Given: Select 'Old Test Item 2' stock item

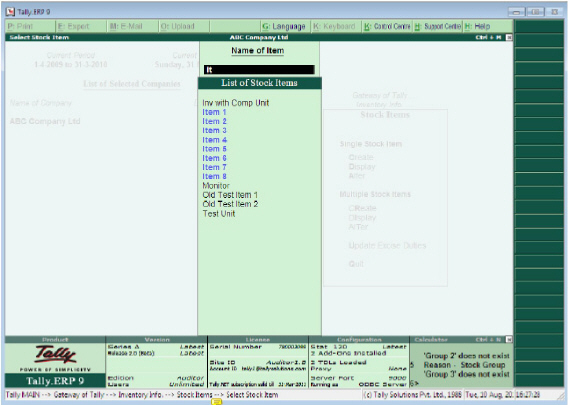Looking at the screenshot, I should (230, 204).
